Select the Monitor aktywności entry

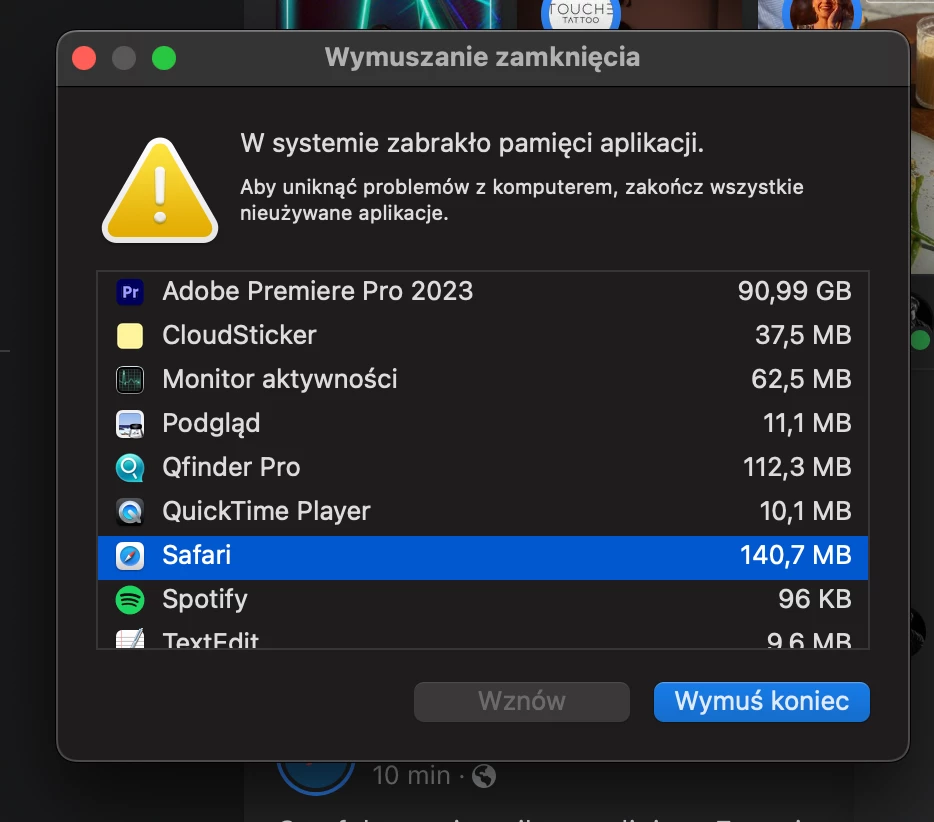tap(483, 380)
